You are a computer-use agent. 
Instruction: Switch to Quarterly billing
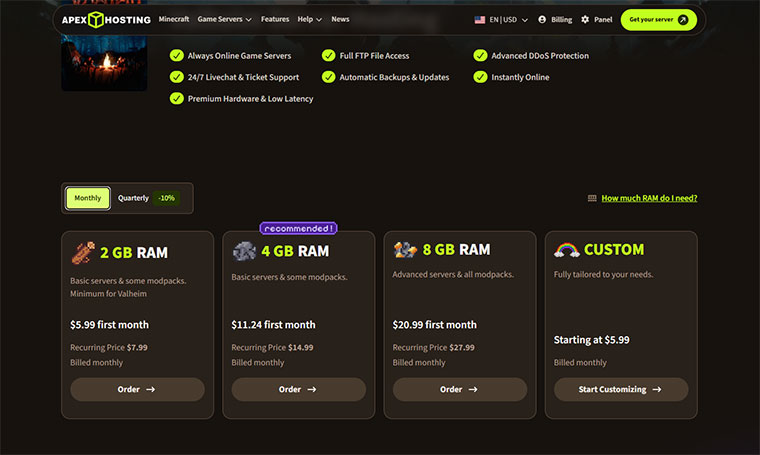point(133,198)
